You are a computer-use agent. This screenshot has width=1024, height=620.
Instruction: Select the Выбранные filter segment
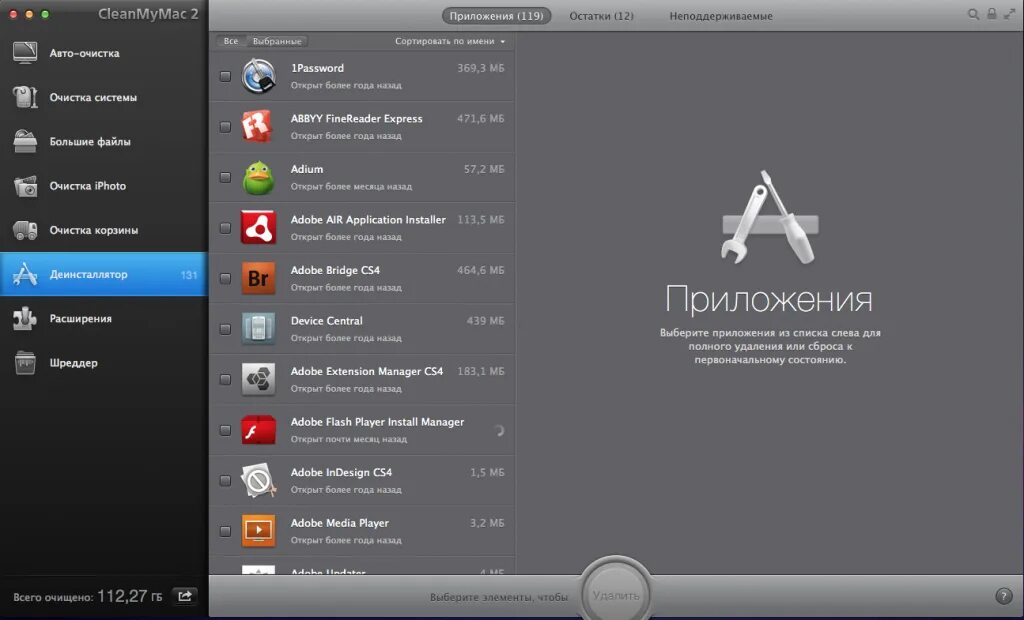pos(277,41)
